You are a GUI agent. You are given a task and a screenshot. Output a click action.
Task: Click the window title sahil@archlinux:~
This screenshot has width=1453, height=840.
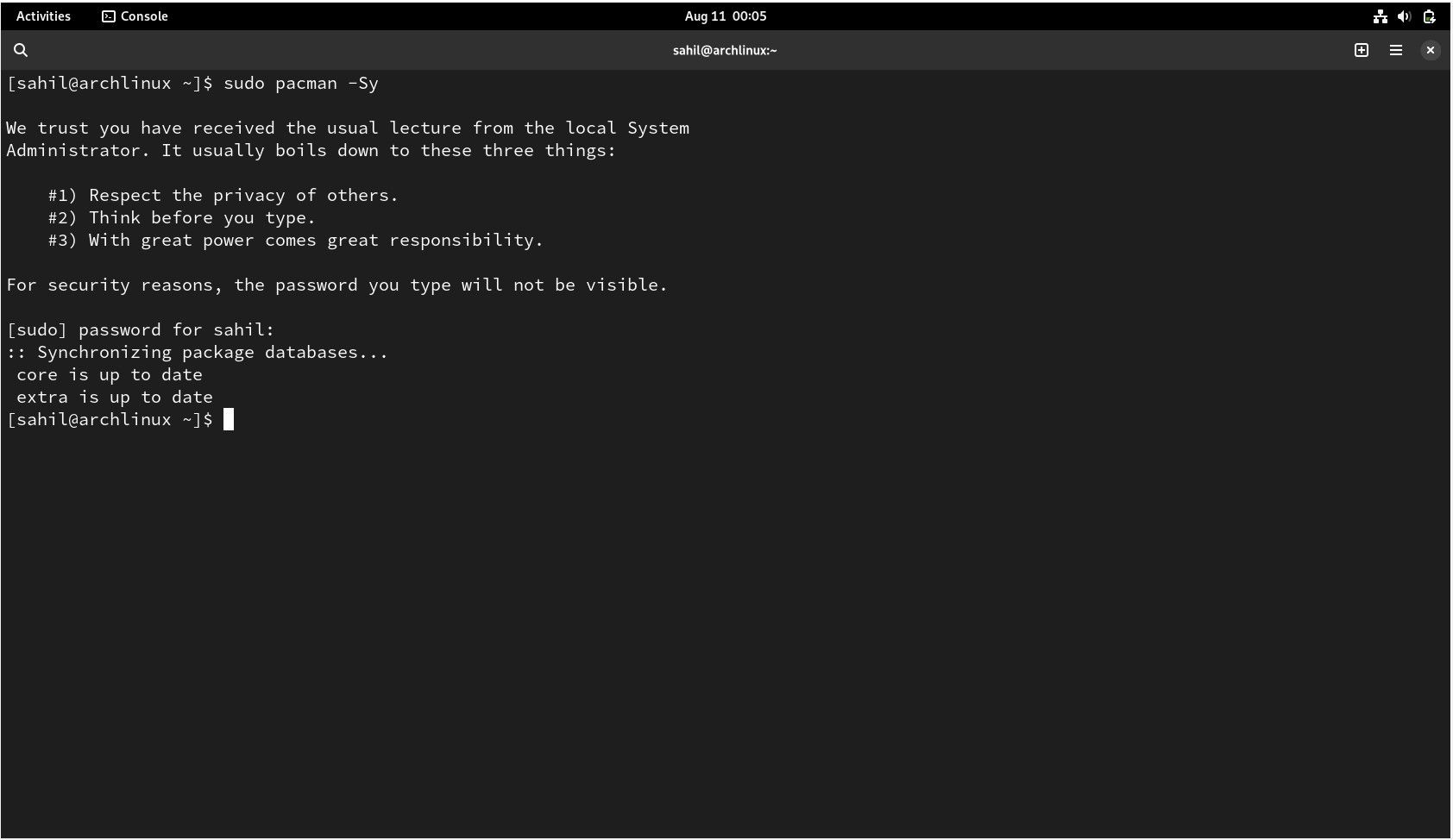pyautogui.click(x=724, y=50)
